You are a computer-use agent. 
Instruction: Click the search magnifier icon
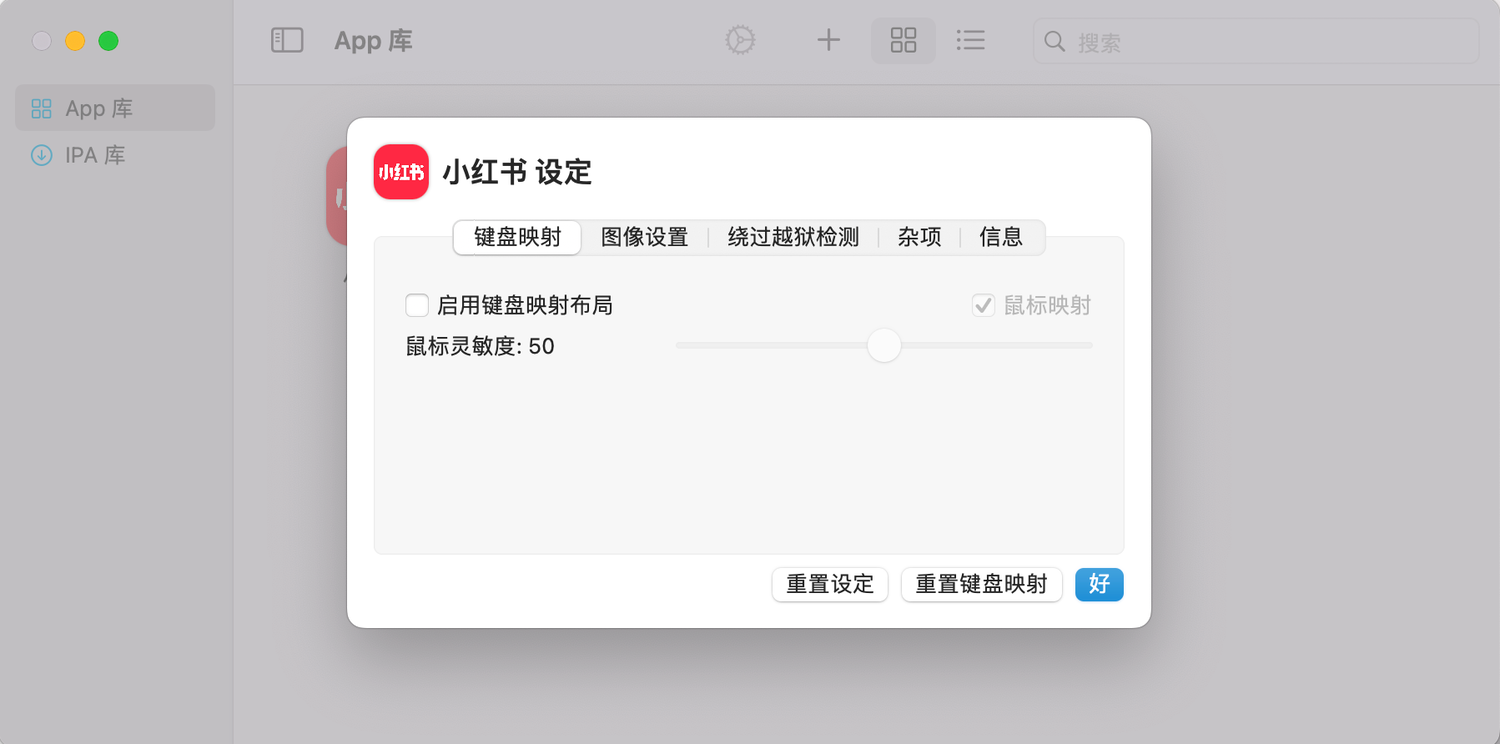[1055, 42]
